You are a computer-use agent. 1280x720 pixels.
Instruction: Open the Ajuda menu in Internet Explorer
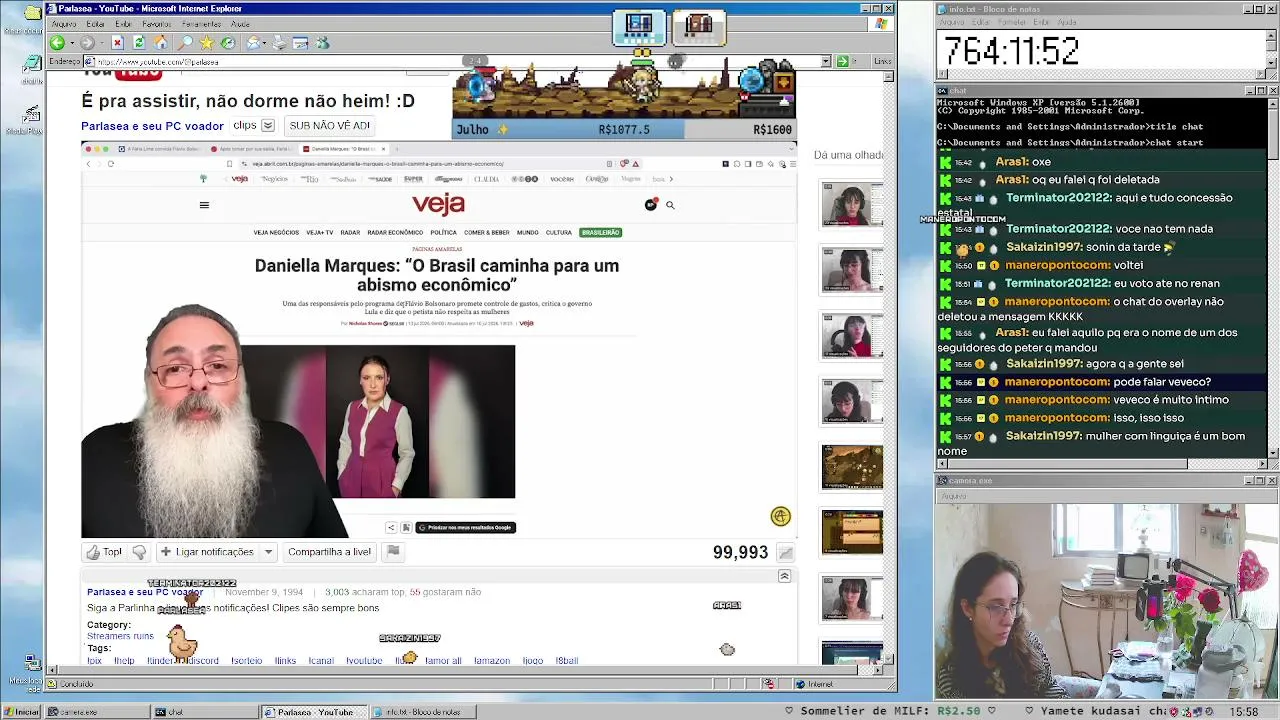(240, 24)
